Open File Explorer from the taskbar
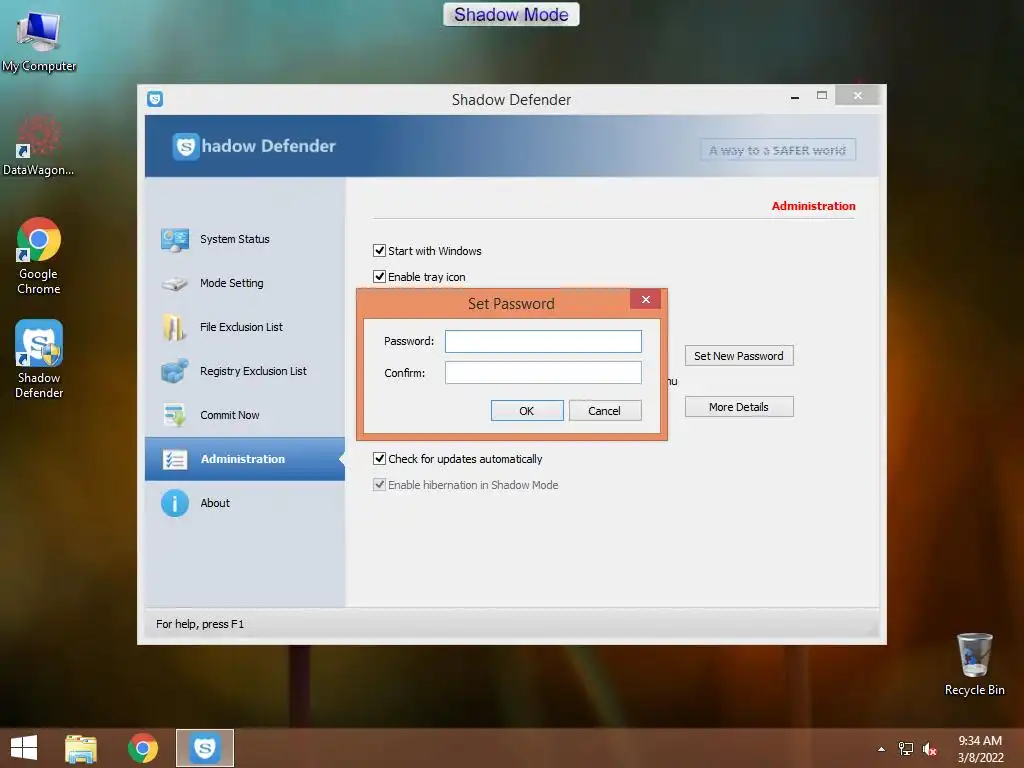This screenshot has height=768, width=1024. (x=81, y=748)
